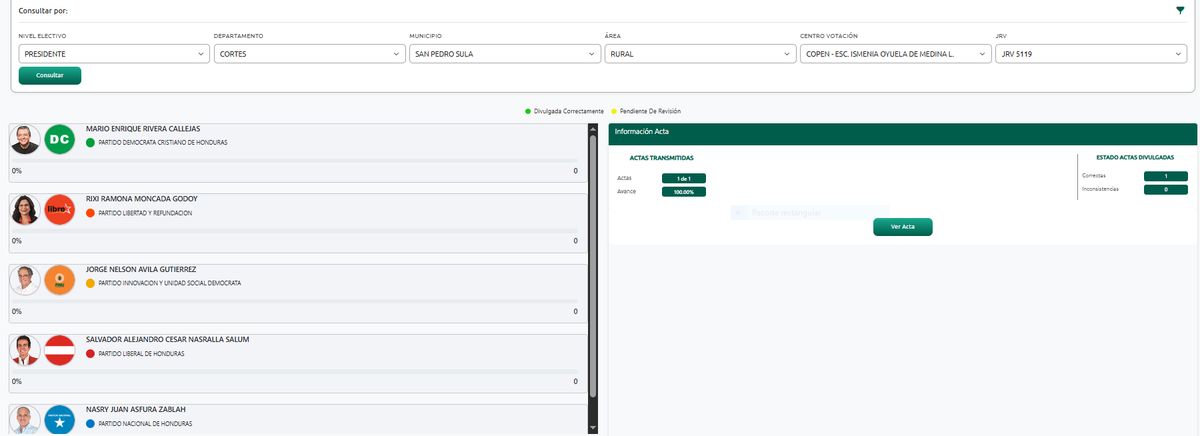Click Salvador Nasralla vote progress bar
Image resolution: width=1200 pixels, height=436 pixels.
click(294, 370)
